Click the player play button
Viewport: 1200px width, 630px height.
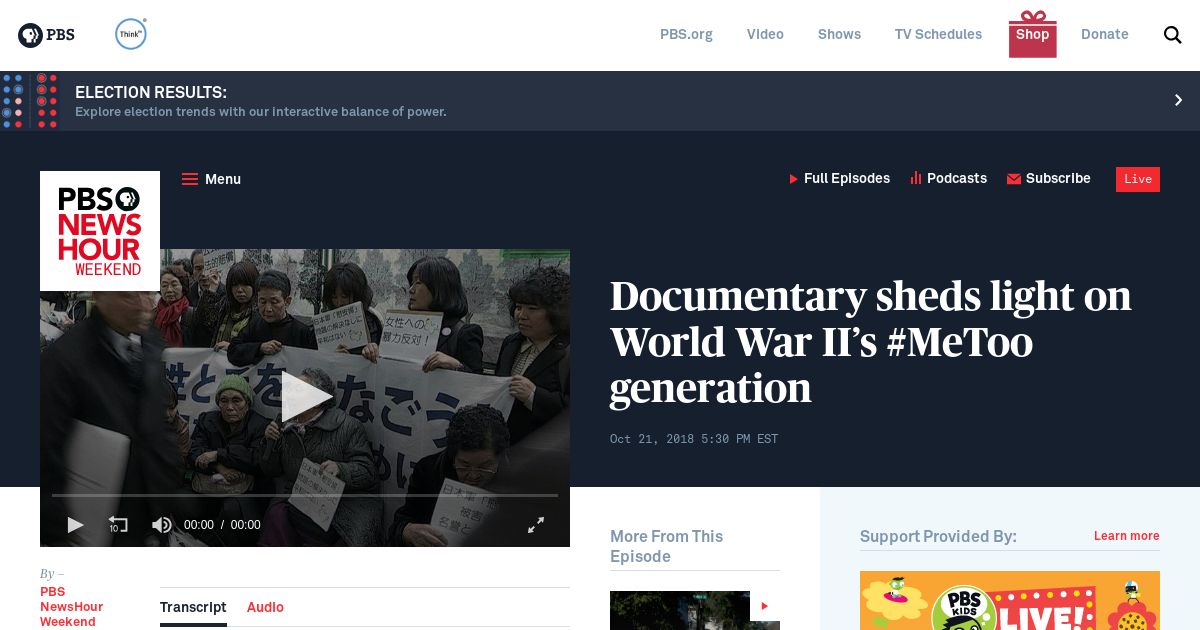pos(75,525)
